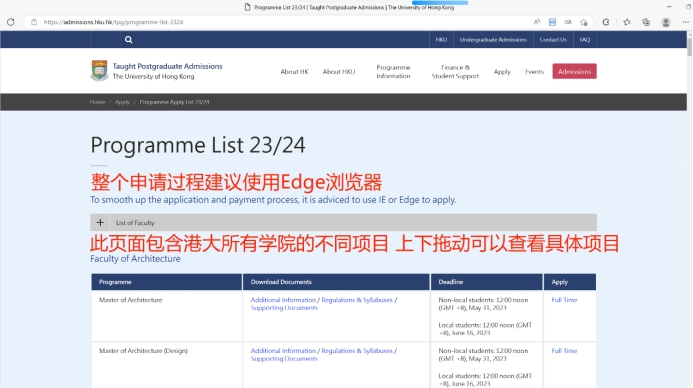Open browser settings and more menu
The image size is (693, 388).
(x=685, y=22)
